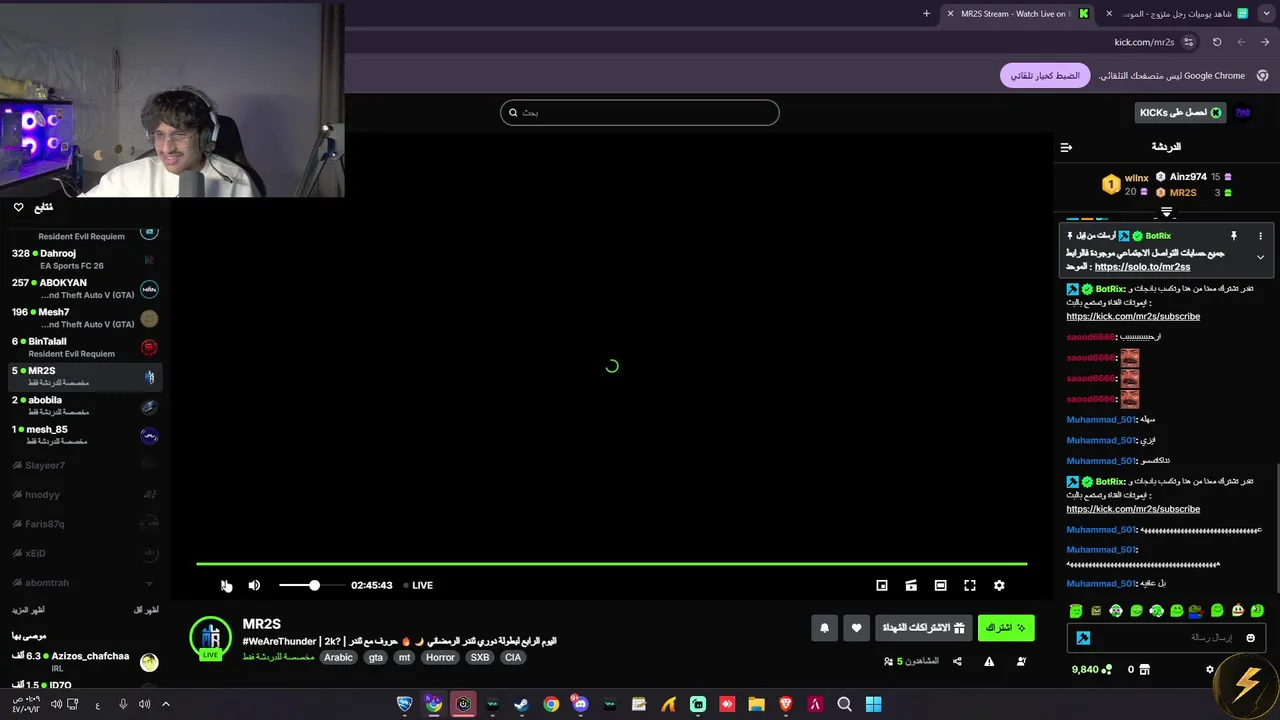The image size is (1280, 720).
Task: Open ABOKYAN channel in sidebar
Action: tap(85, 289)
